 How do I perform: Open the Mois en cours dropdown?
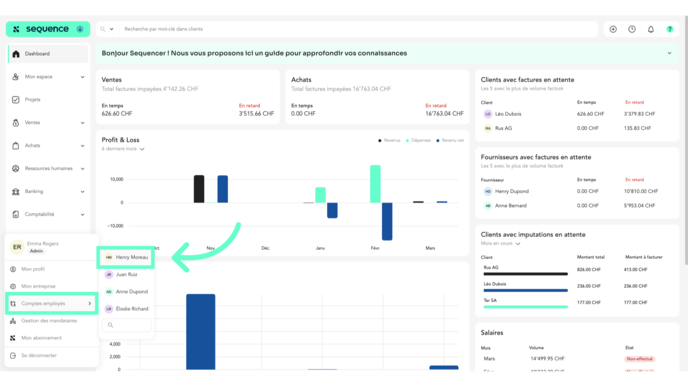(x=500, y=244)
